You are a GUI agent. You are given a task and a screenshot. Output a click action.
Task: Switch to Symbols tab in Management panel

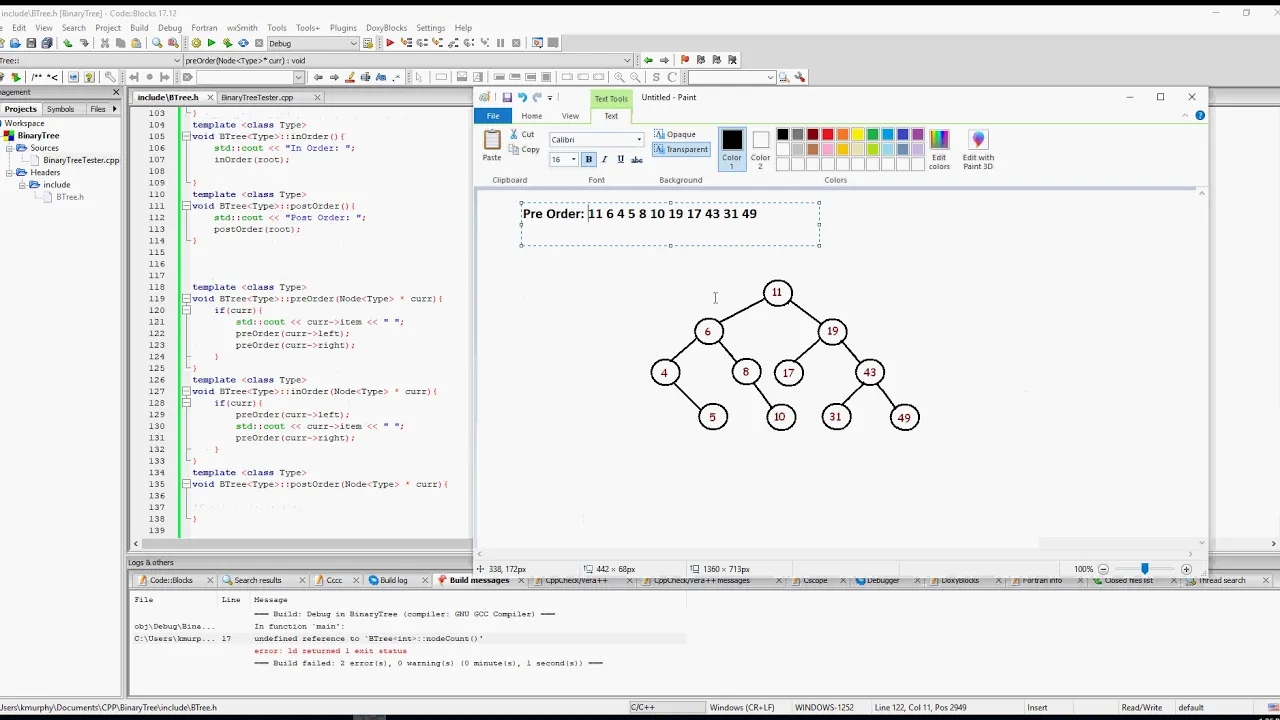[x=60, y=109]
